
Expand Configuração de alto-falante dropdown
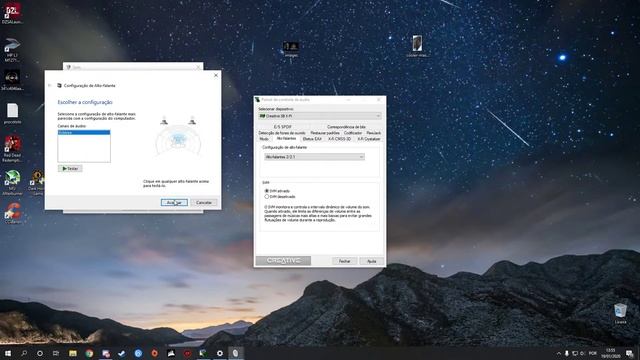click(x=314, y=157)
